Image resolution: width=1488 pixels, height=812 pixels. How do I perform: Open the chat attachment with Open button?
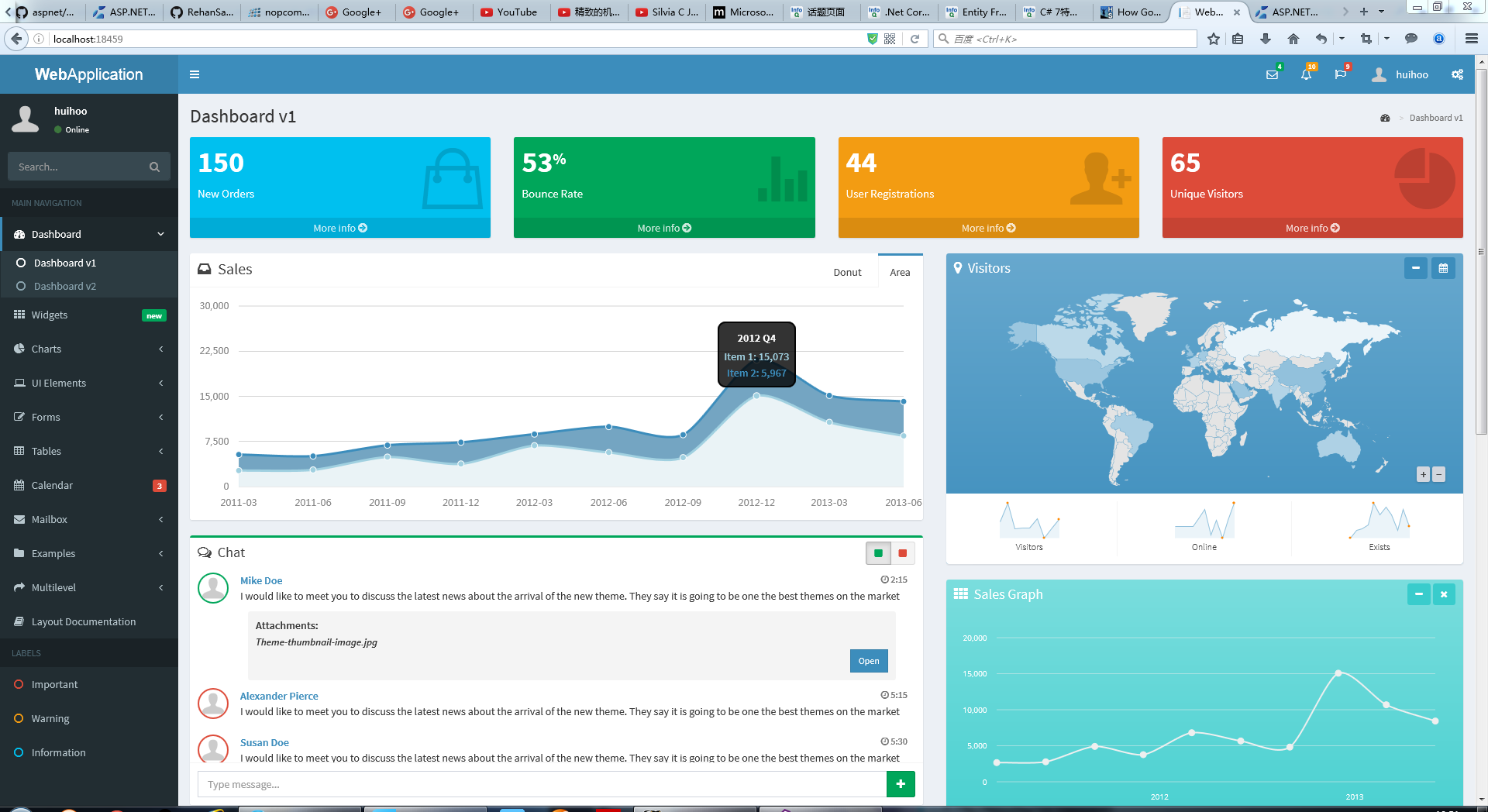click(868, 661)
